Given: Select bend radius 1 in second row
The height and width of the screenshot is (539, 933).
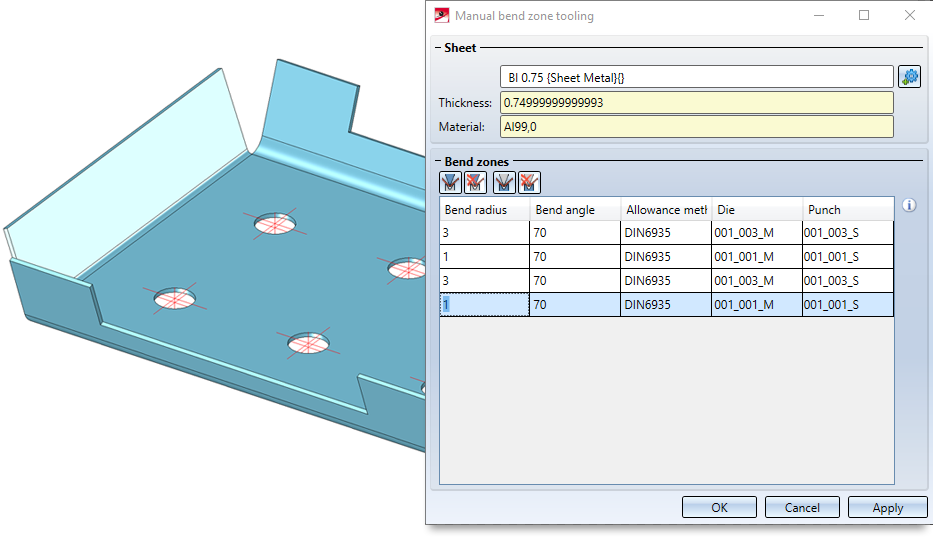Looking at the screenshot, I should pyautogui.click(x=484, y=256).
